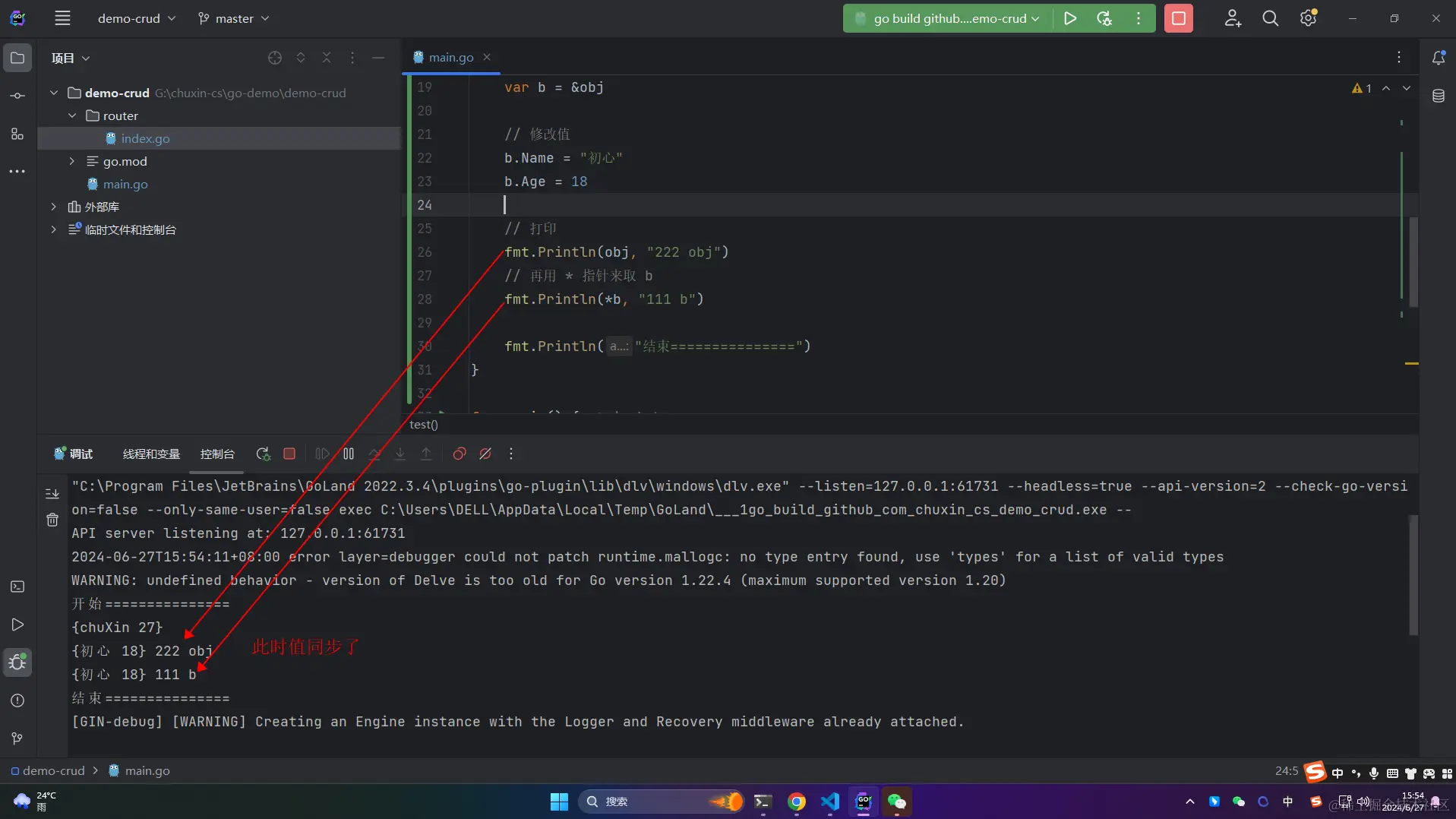The width and height of the screenshot is (1456, 819).
Task: Open the master branch dropdown
Action: point(234,18)
